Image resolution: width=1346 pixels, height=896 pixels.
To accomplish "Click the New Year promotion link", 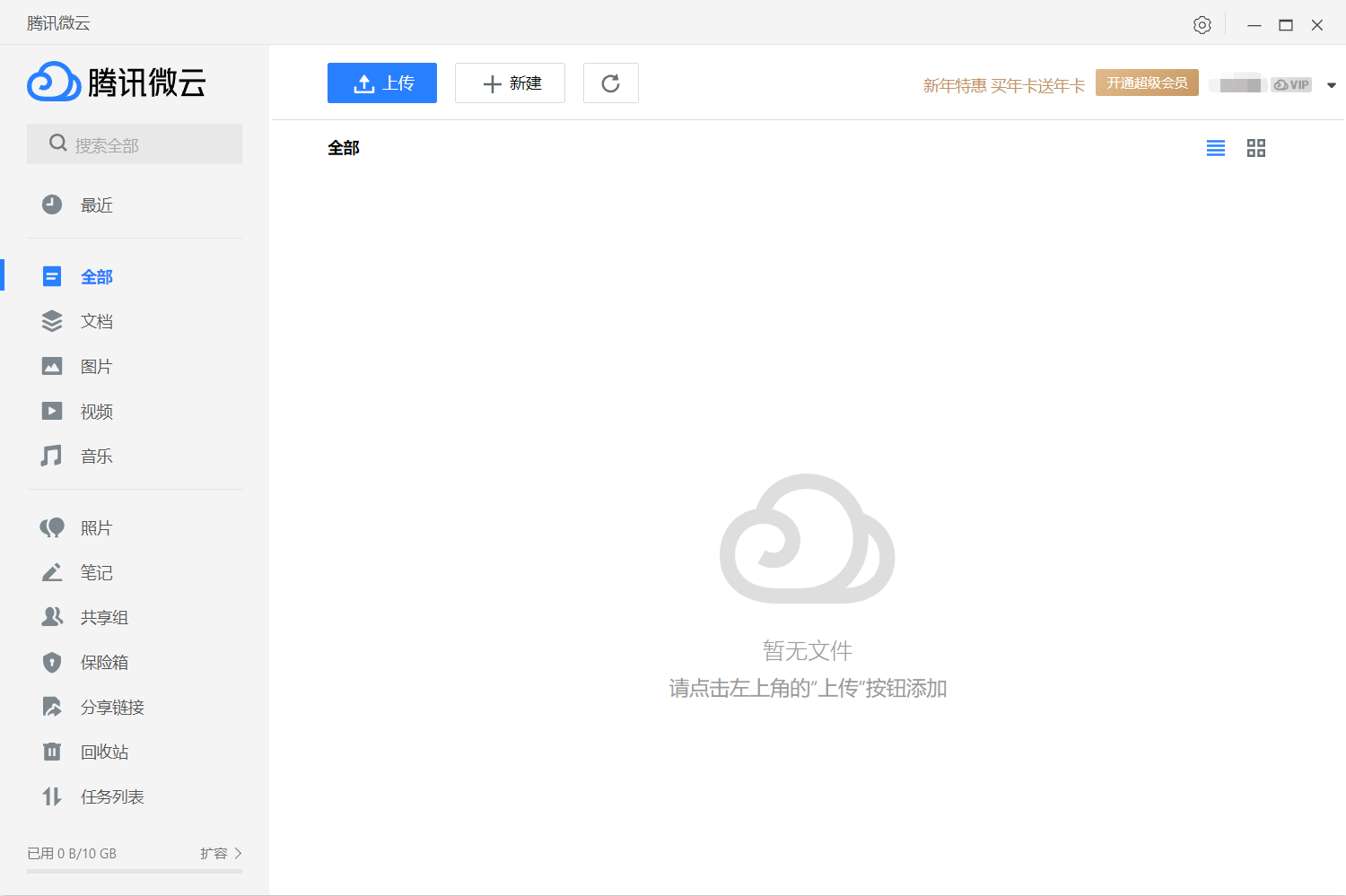I will tap(1004, 85).
